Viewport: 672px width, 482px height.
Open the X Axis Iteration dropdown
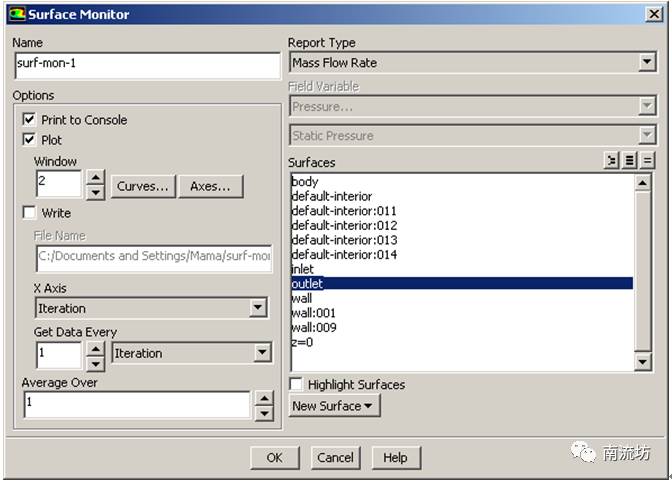tap(258, 308)
